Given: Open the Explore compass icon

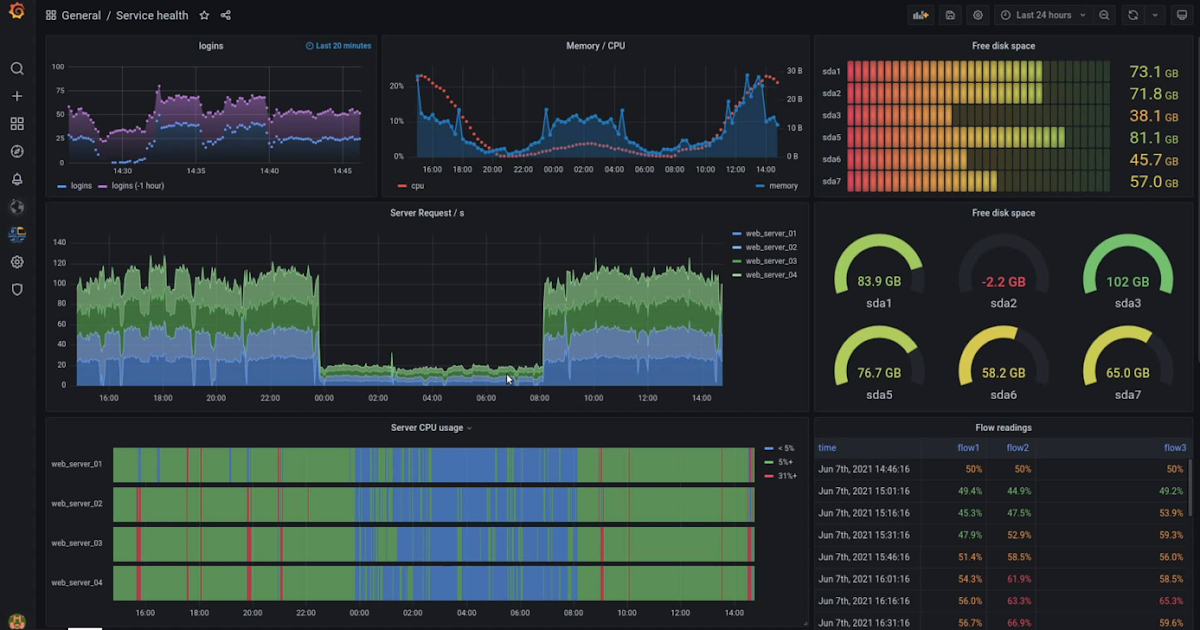Looking at the screenshot, I should coord(17,152).
